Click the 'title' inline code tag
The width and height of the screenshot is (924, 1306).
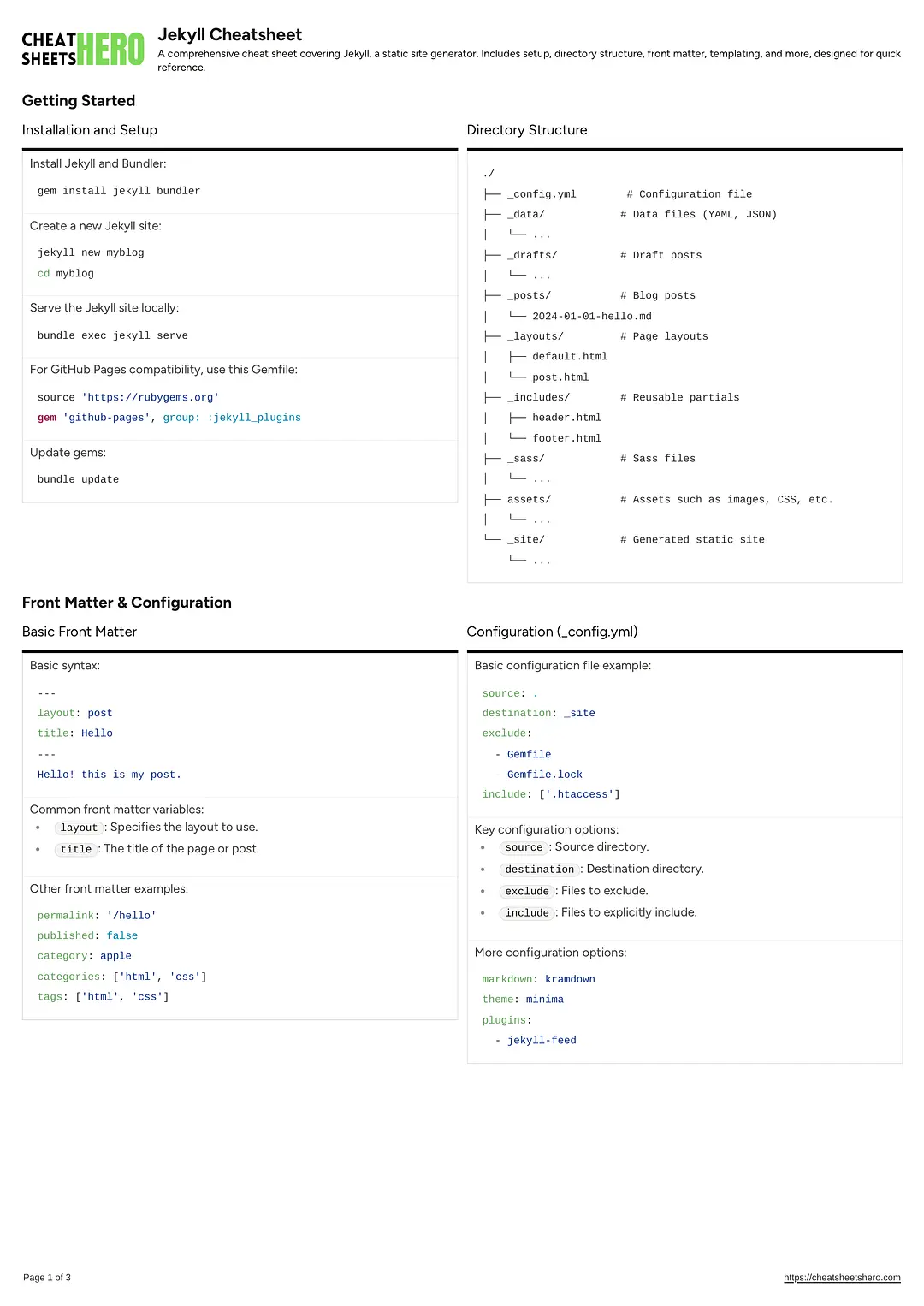76,849
